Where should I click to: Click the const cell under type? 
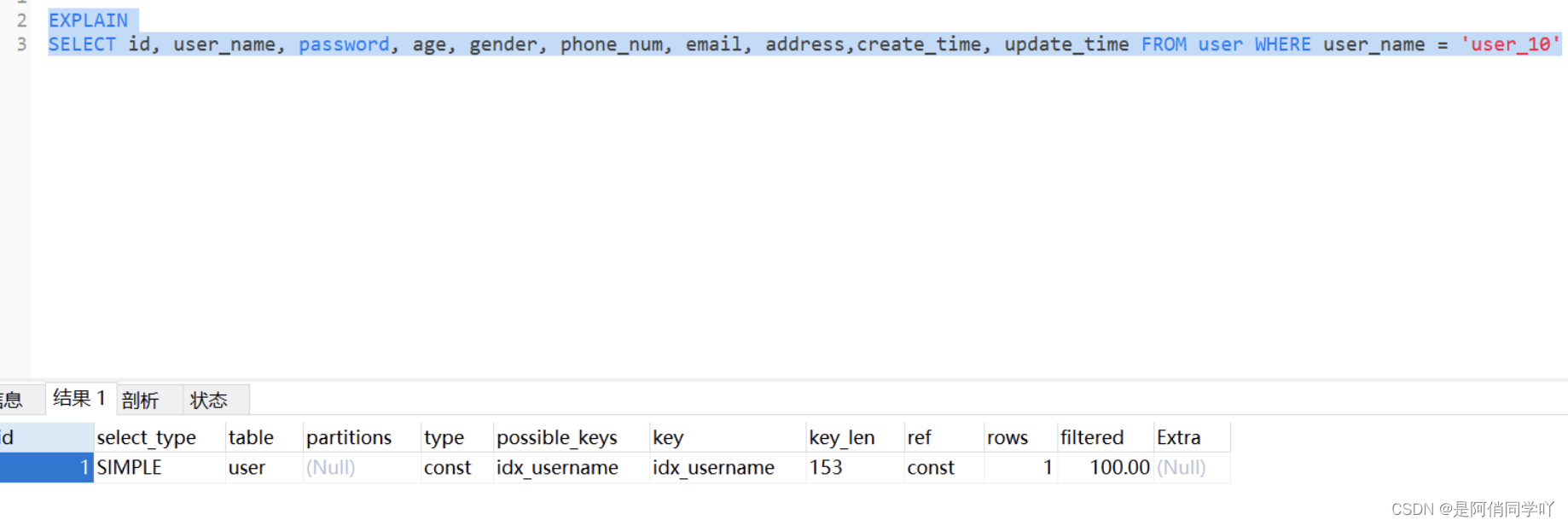(456, 468)
